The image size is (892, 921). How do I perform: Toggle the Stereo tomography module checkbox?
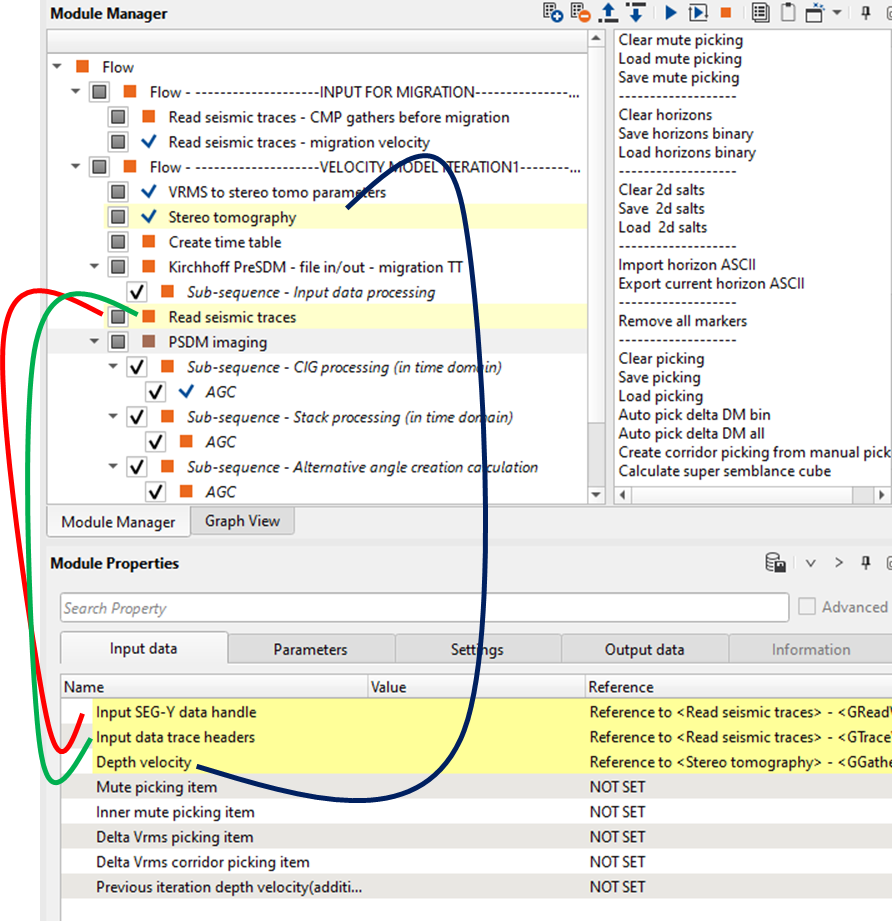pyautogui.click(x=118, y=217)
